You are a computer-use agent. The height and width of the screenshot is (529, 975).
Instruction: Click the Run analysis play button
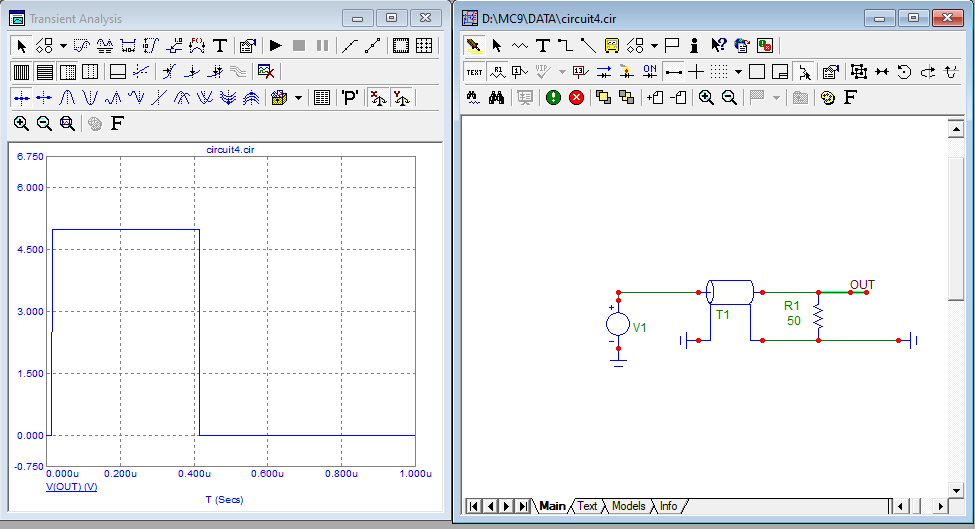pos(275,46)
